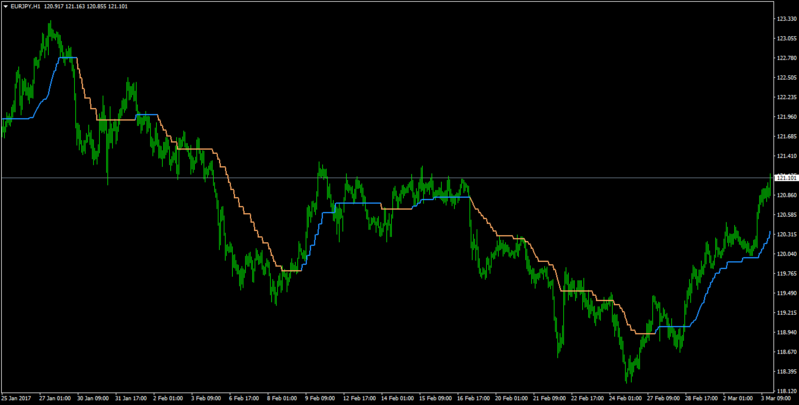
Task: Click the 120.040 price scale label
Action: pyautogui.click(x=786, y=254)
